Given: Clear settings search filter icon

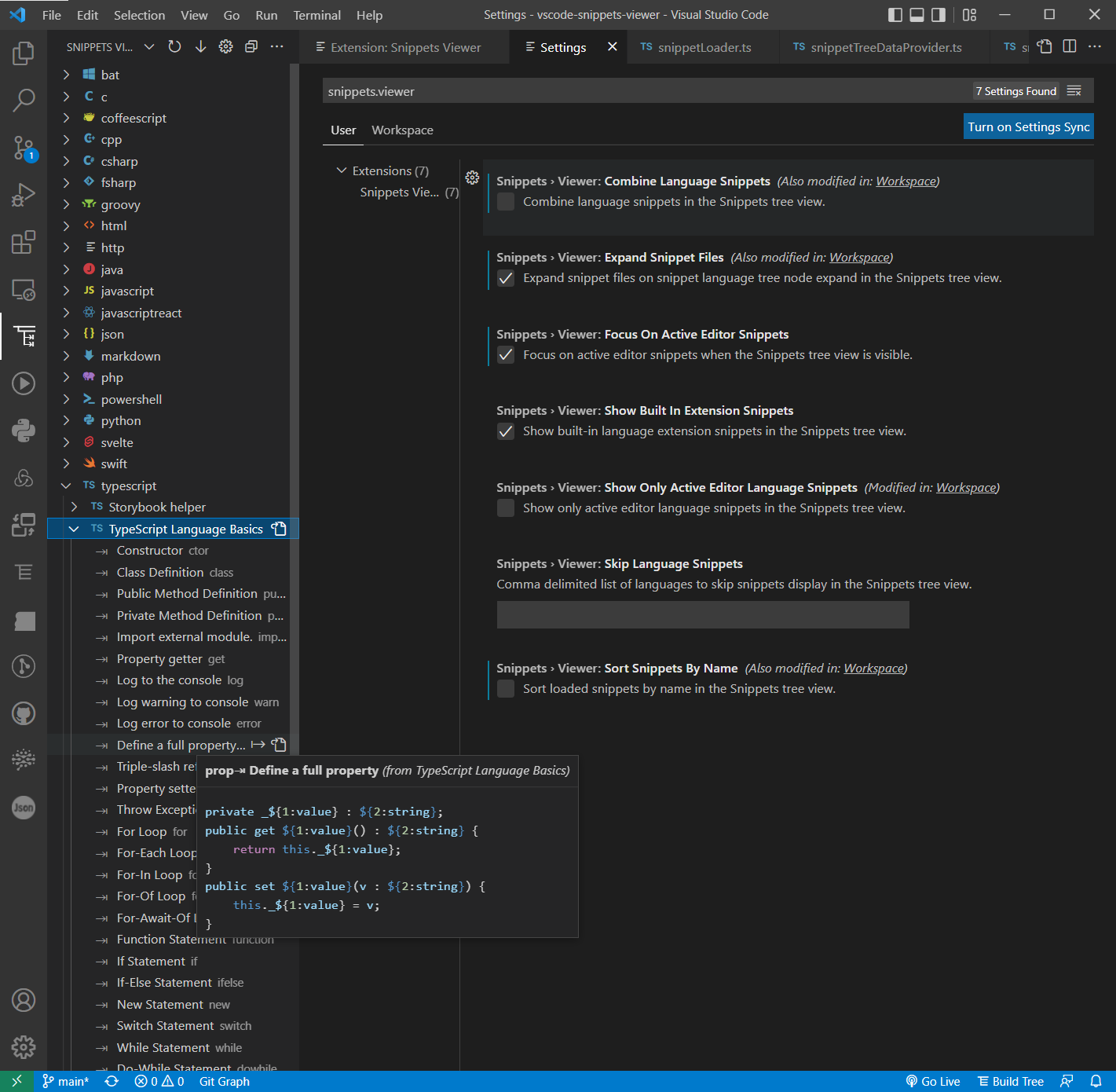Looking at the screenshot, I should pyautogui.click(x=1074, y=91).
